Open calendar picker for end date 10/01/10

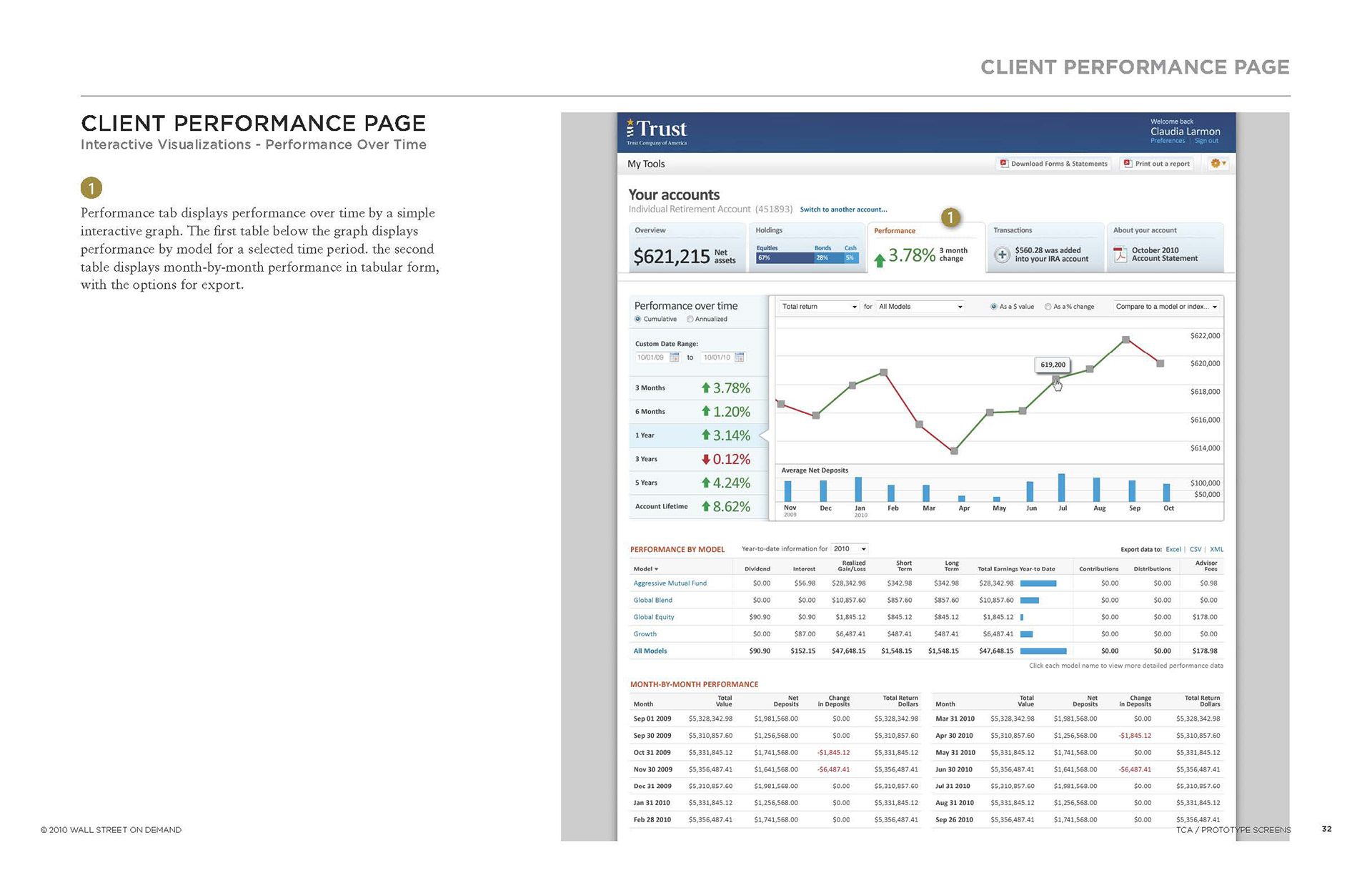point(739,357)
